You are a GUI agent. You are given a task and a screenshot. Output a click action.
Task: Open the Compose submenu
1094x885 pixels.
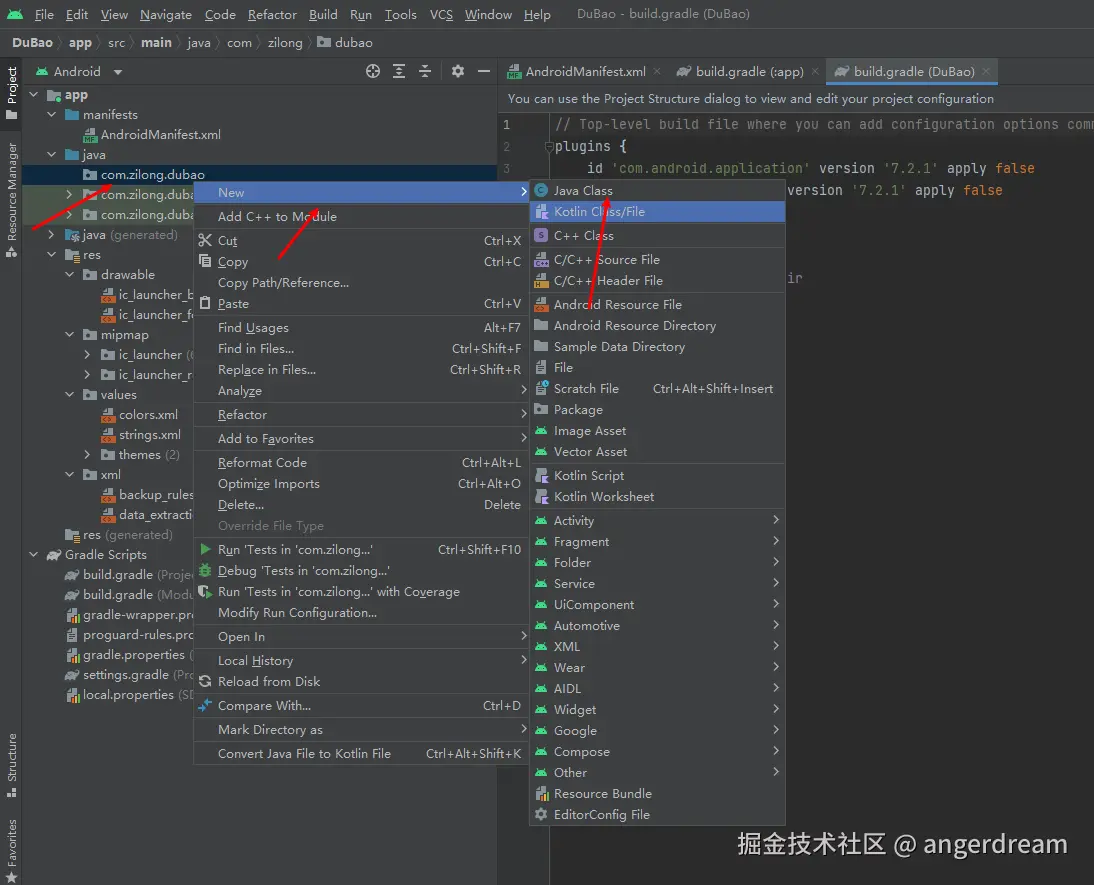pyautogui.click(x=657, y=752)
